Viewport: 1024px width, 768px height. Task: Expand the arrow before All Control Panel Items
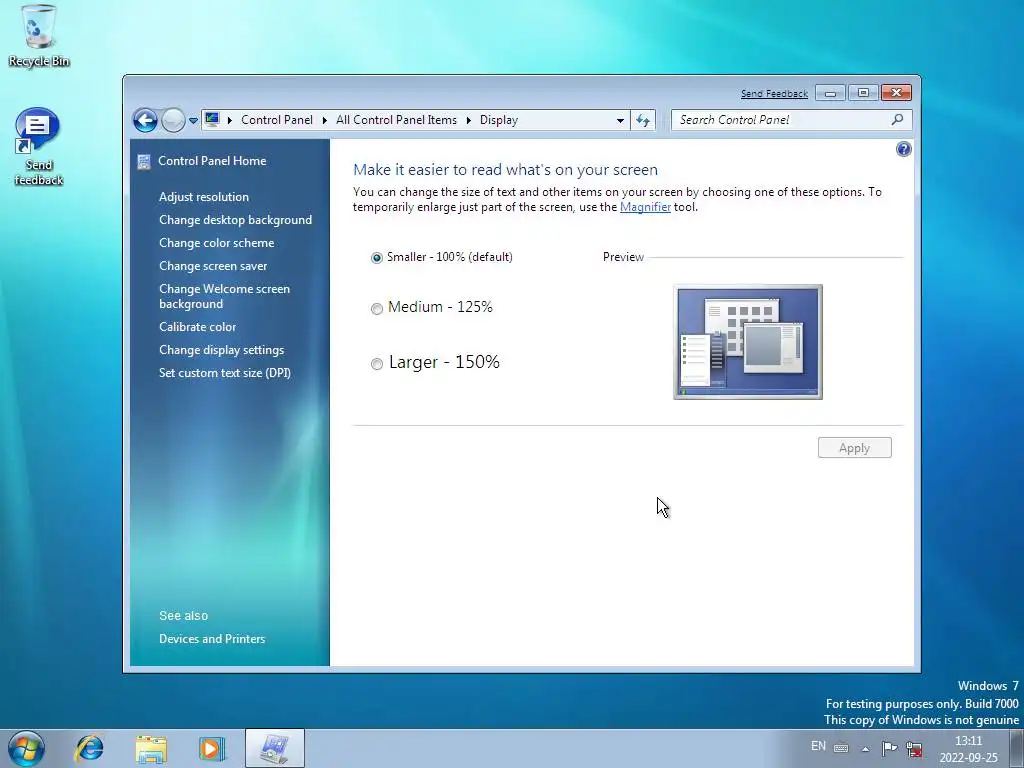[325, 120]
